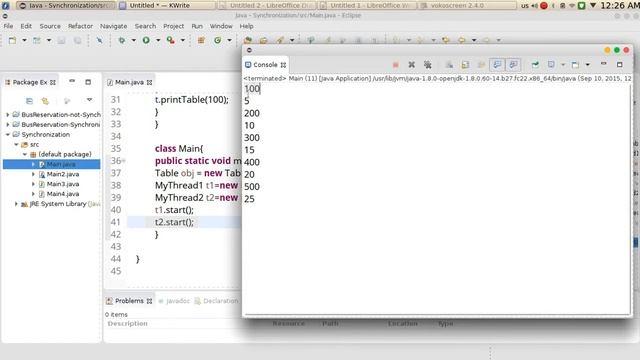Expand the BusReservation-Synchroni project

(x=8, y=124)
